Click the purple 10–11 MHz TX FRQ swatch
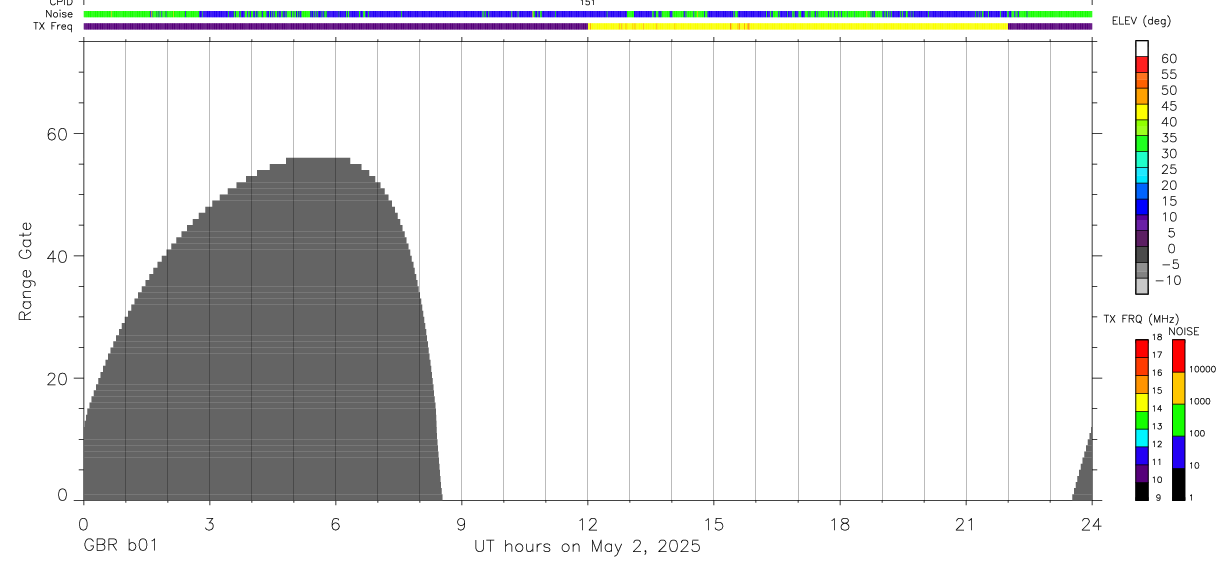This screenshot has width=1228, height=567. [1142, 473]
